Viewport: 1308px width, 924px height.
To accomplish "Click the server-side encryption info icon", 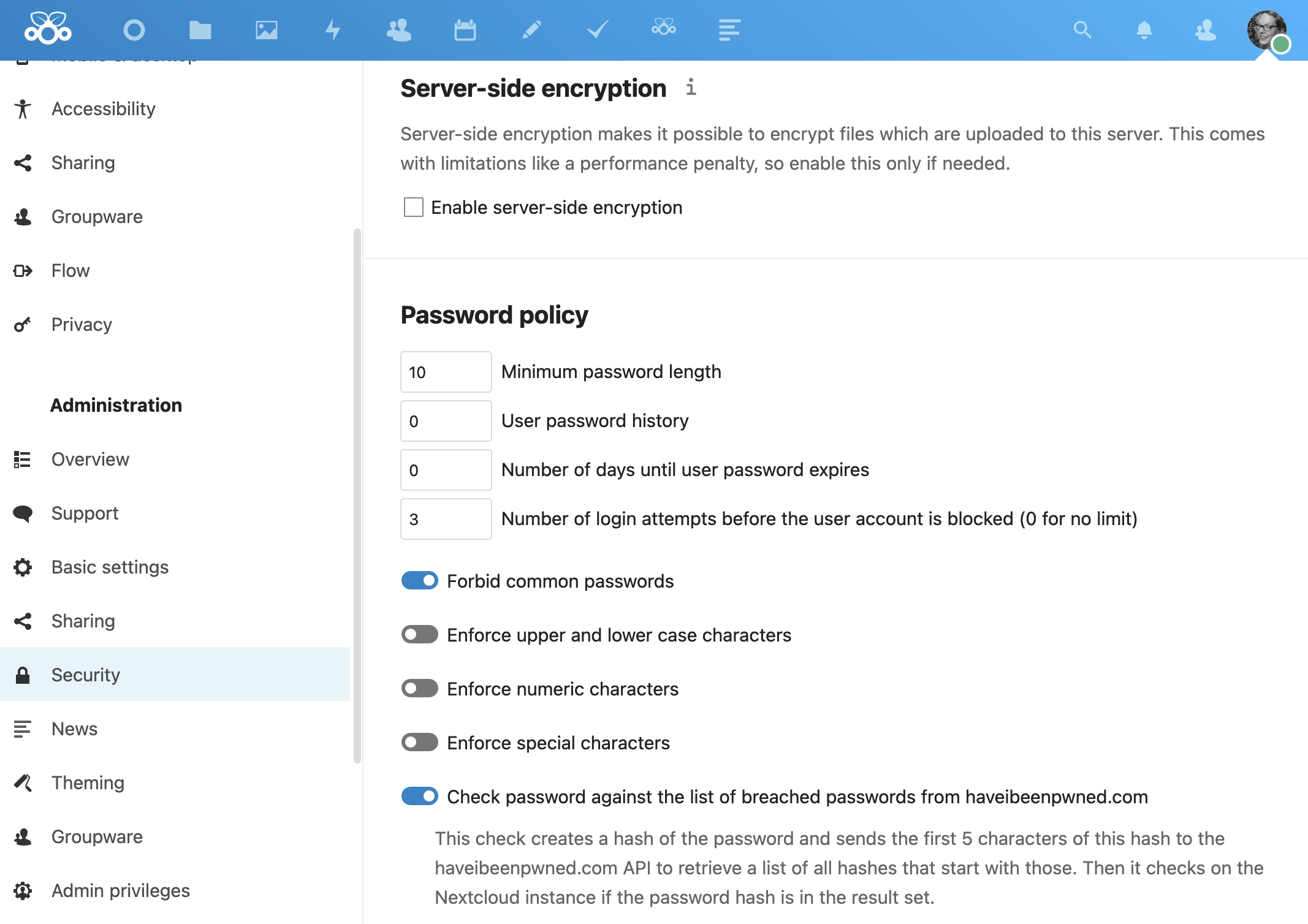I will tap(691, 88).
